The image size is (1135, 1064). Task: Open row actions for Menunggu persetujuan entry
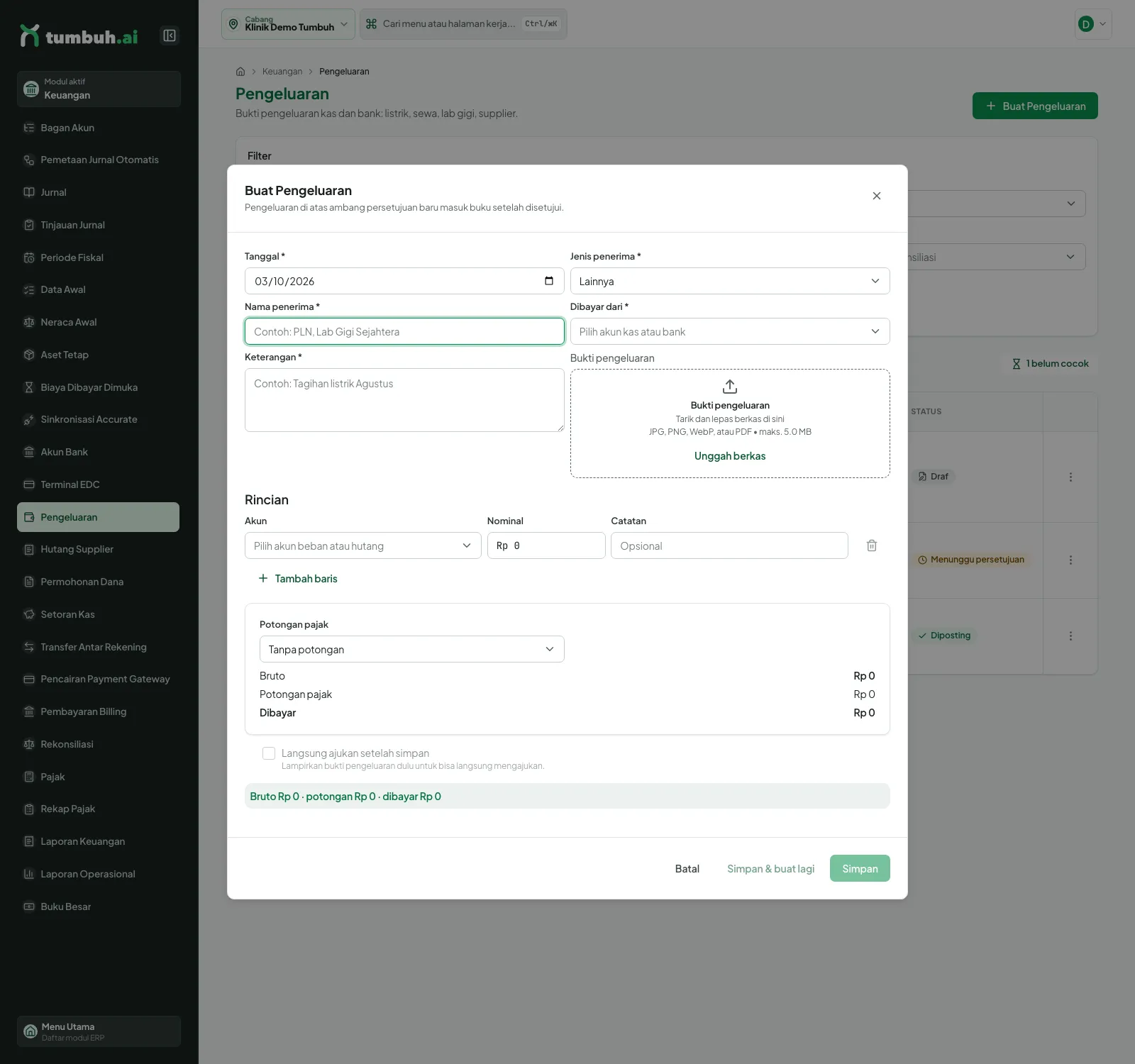coord(1070,560)
